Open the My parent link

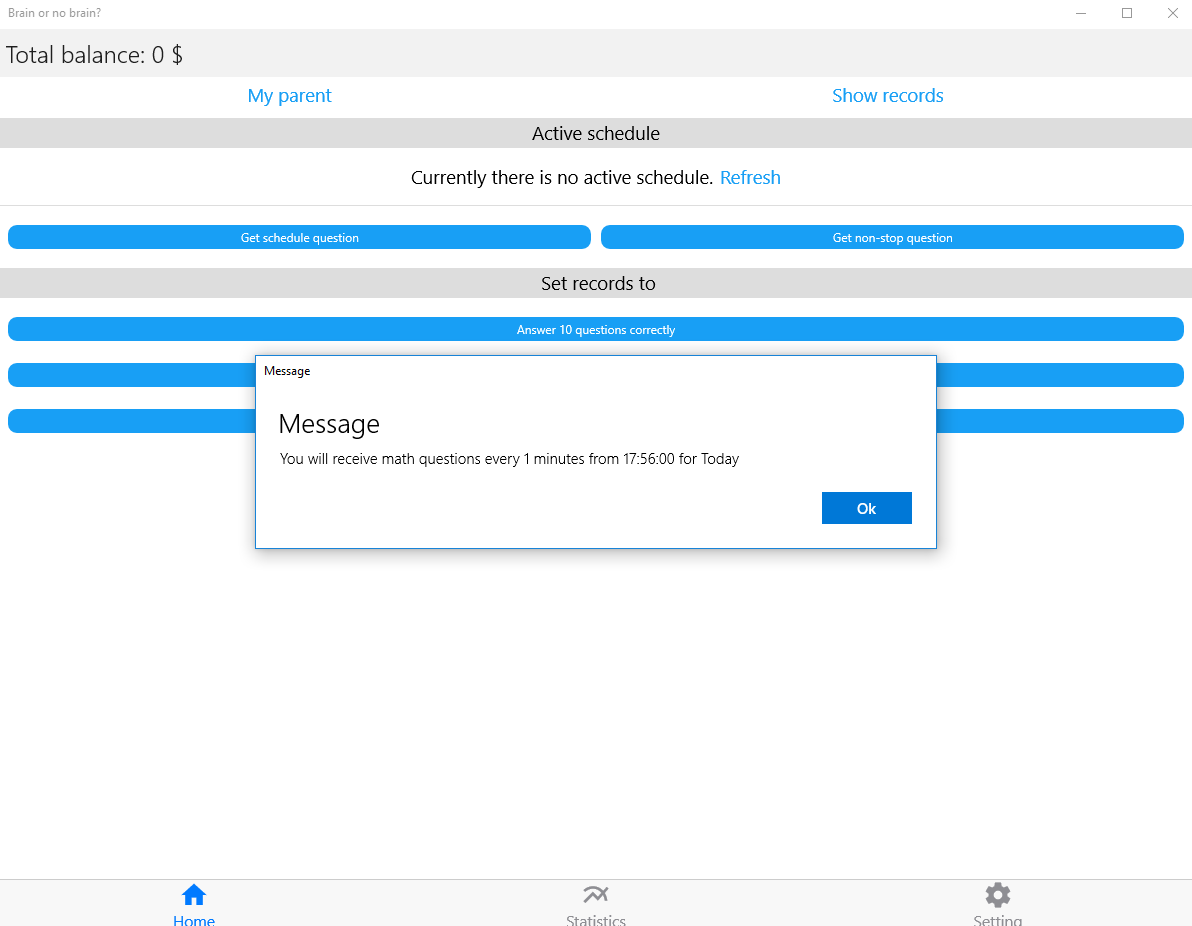tap(290, 96)
